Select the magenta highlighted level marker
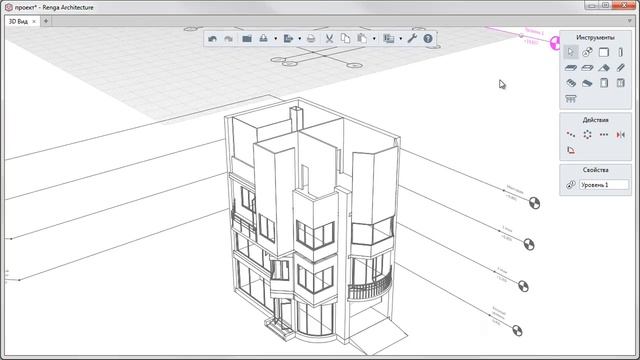This screenshot has width=640, height=360. 555,43
